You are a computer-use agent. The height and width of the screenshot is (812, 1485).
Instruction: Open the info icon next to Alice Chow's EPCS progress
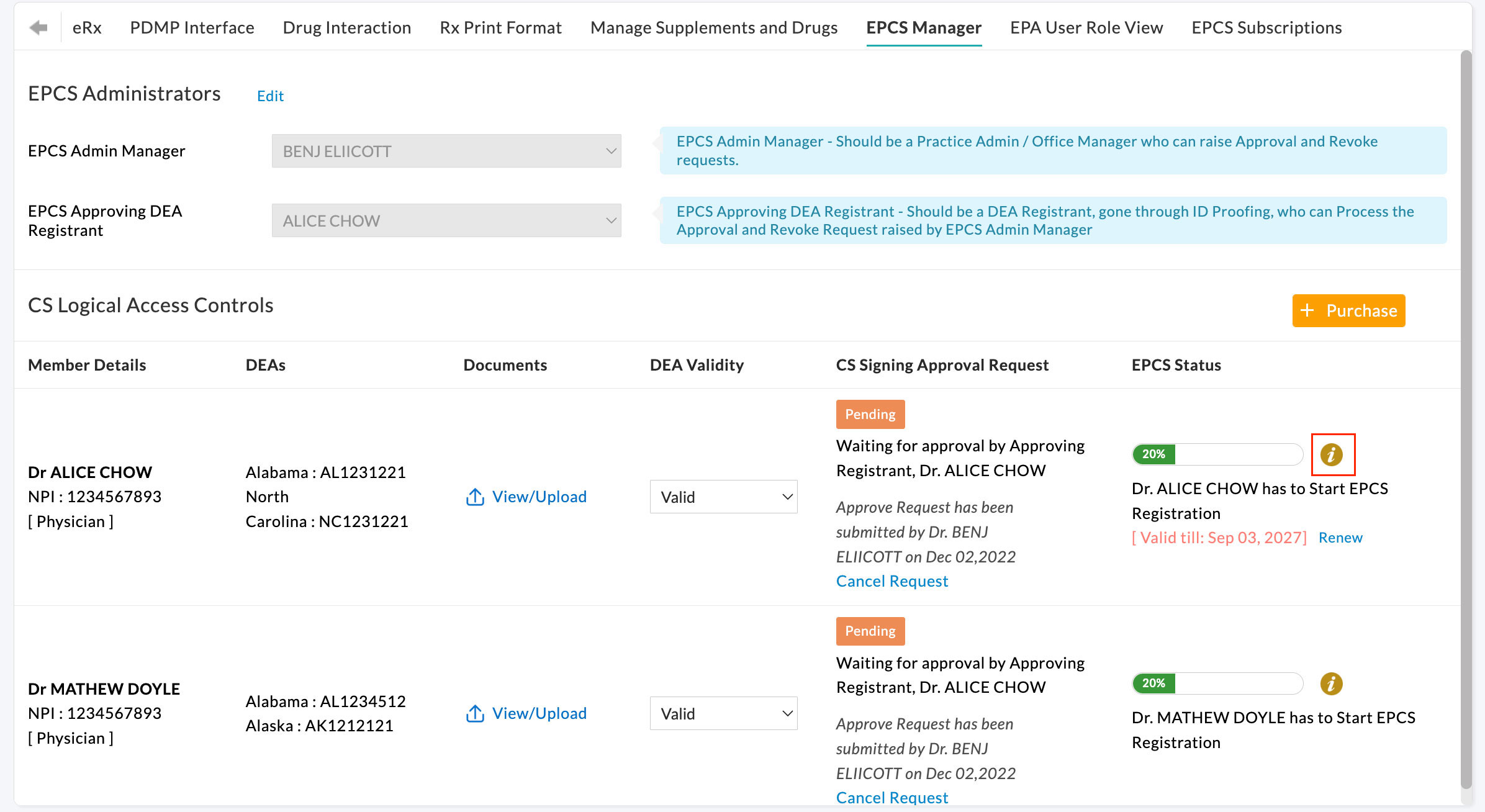click(x=1333, y=454)
